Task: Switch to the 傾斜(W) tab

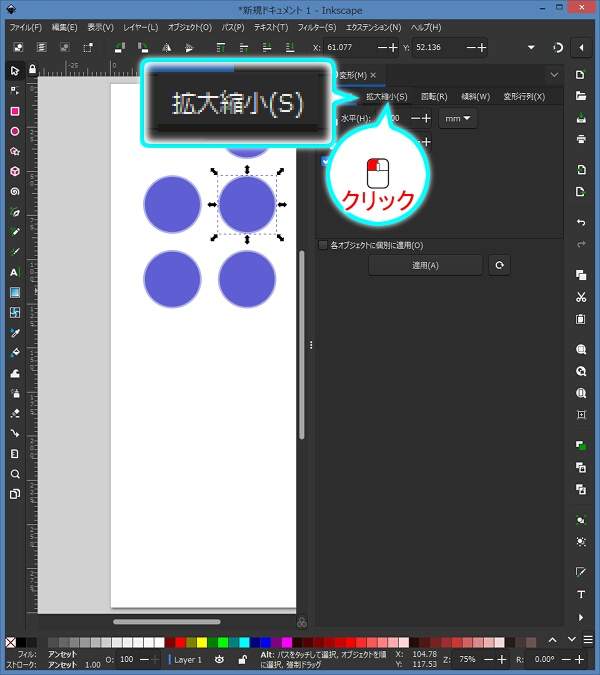Action: (476, 96)
